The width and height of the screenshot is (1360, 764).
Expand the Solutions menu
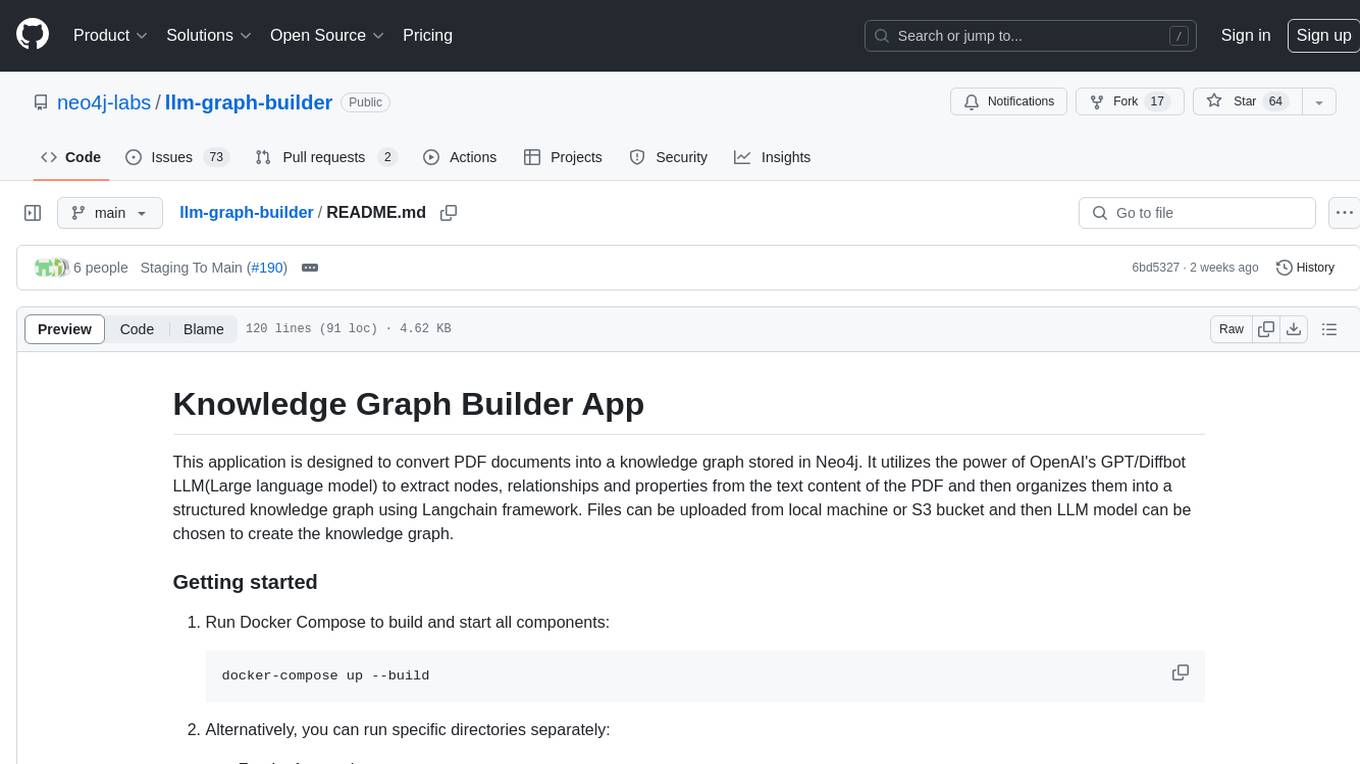[209, 35]
